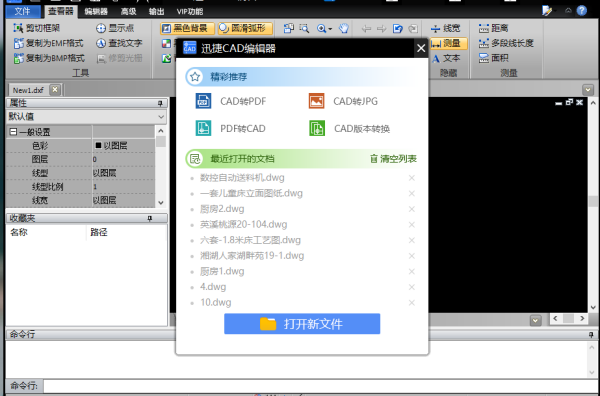600x396 pixels.
Task: Toggle 黑色背景 black background
Action: click(x=188, y=28)
